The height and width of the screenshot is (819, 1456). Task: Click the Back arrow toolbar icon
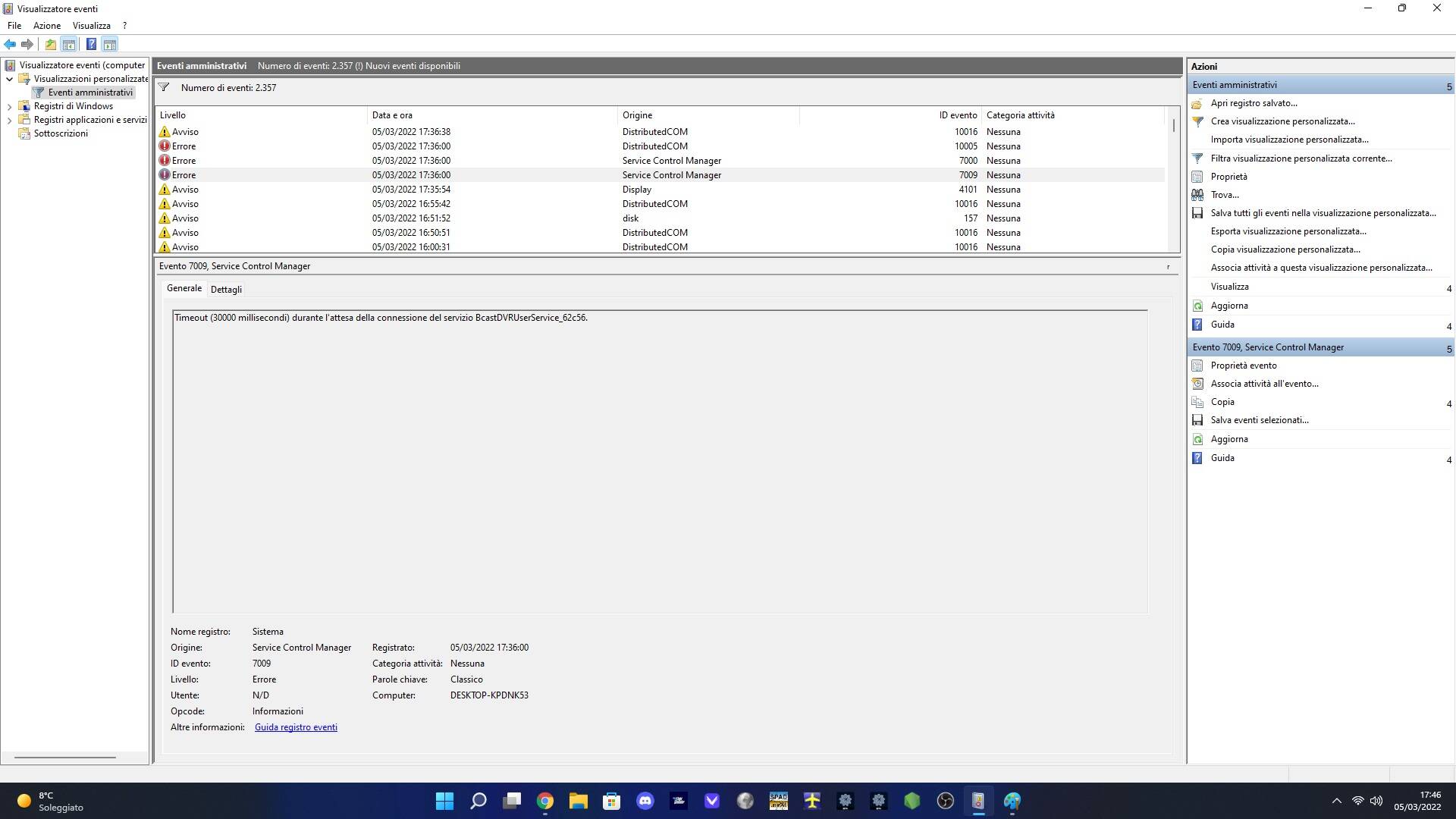click(x=10, y=44)
